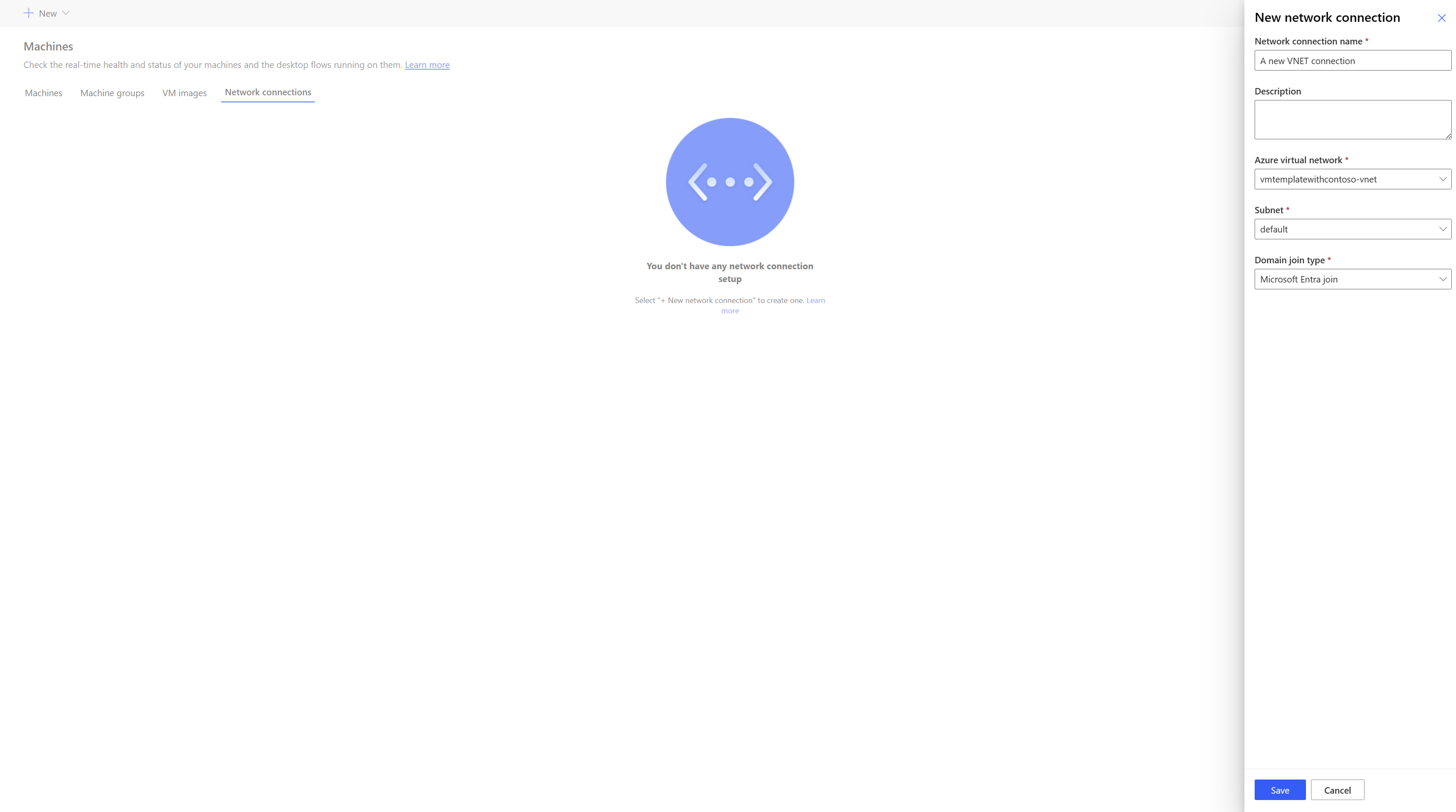
Task: Select the VM images tab
Action: coord(184,92)
